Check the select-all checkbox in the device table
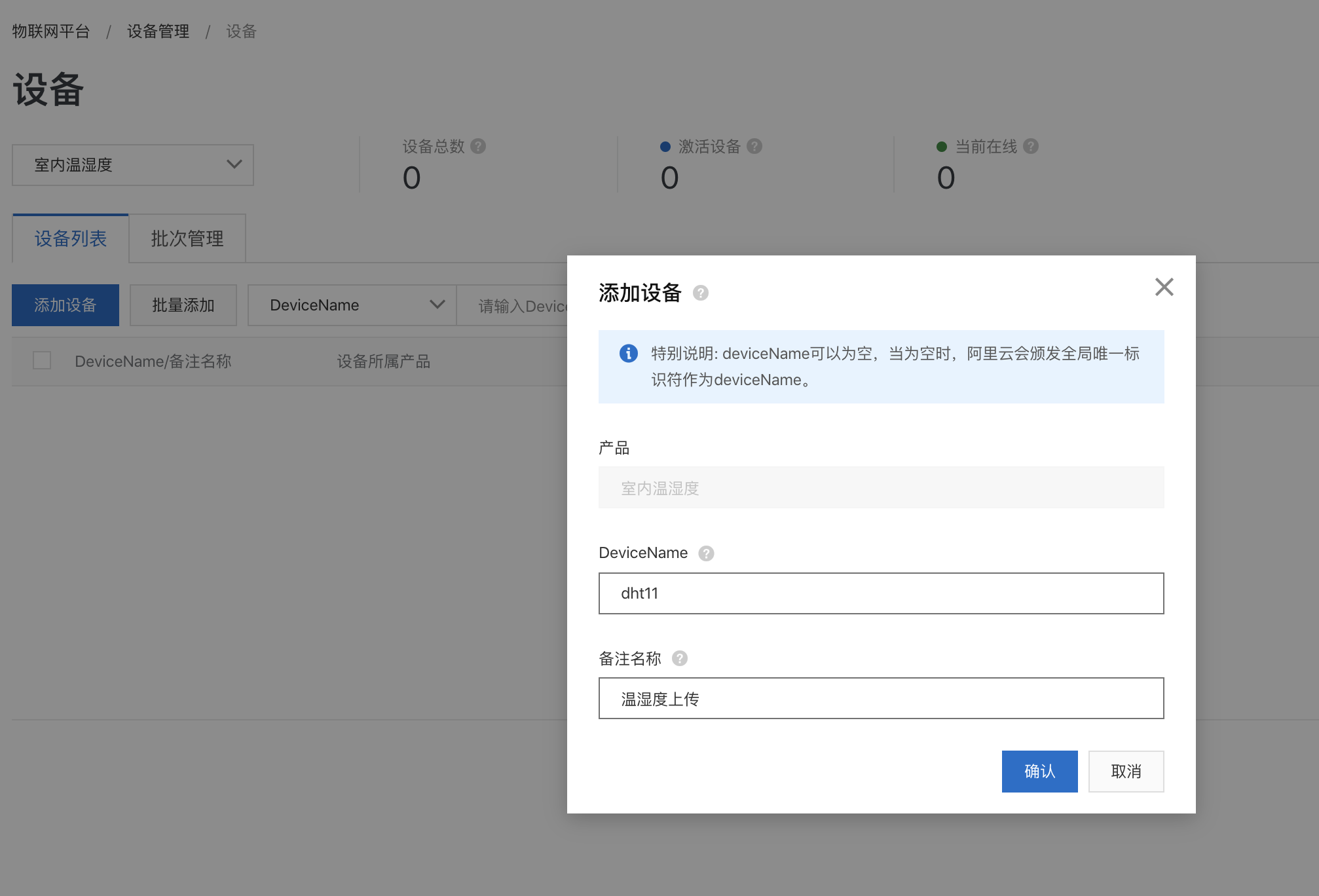1319x896 pixels. [41, 360]
